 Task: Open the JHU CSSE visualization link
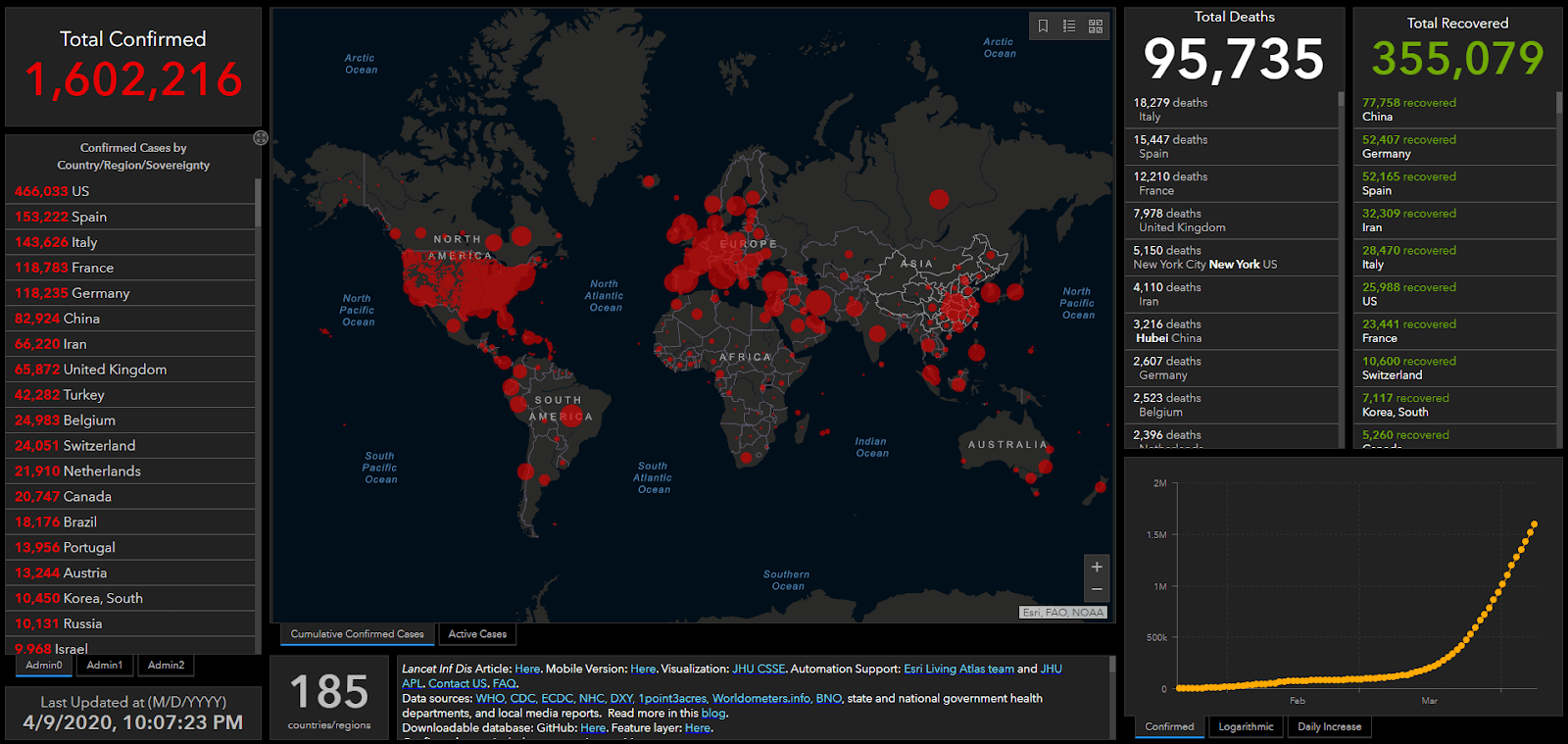(x=759, y=670)
